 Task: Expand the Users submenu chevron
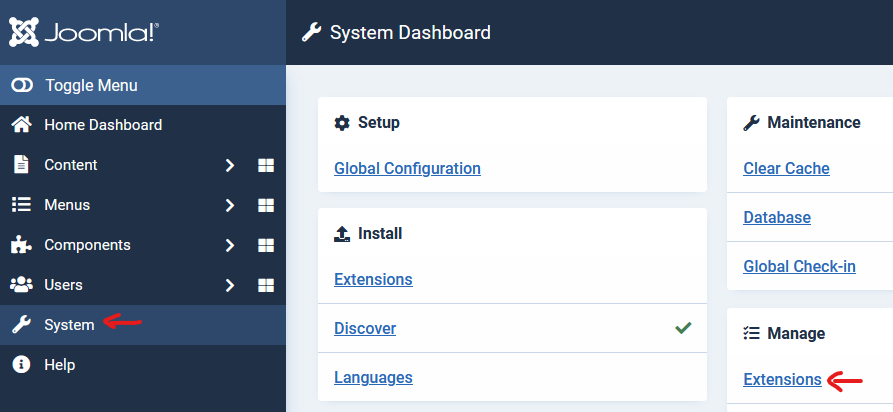click(x=230, y=285)
